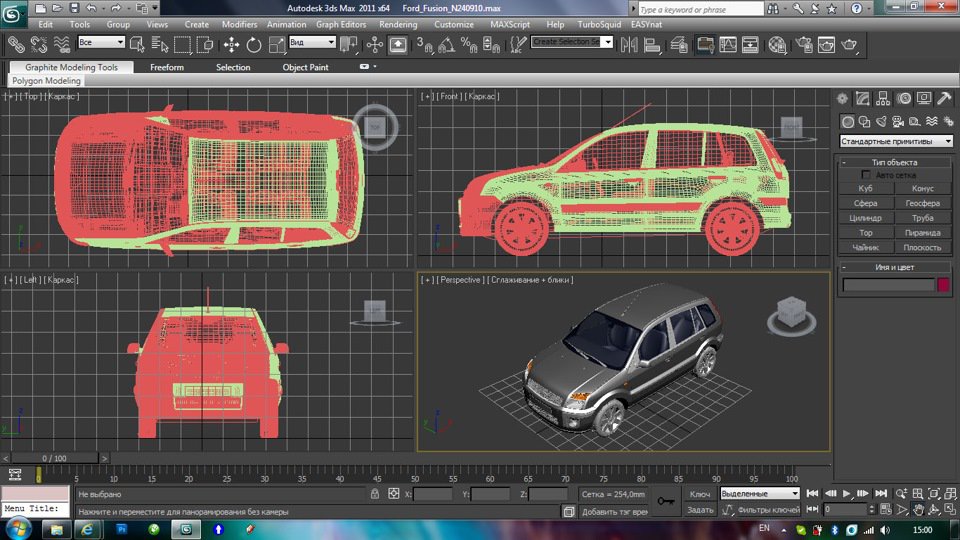Toggle Set Key mode with key icon
Screen dimensions: 960x540
pos(666,501)
